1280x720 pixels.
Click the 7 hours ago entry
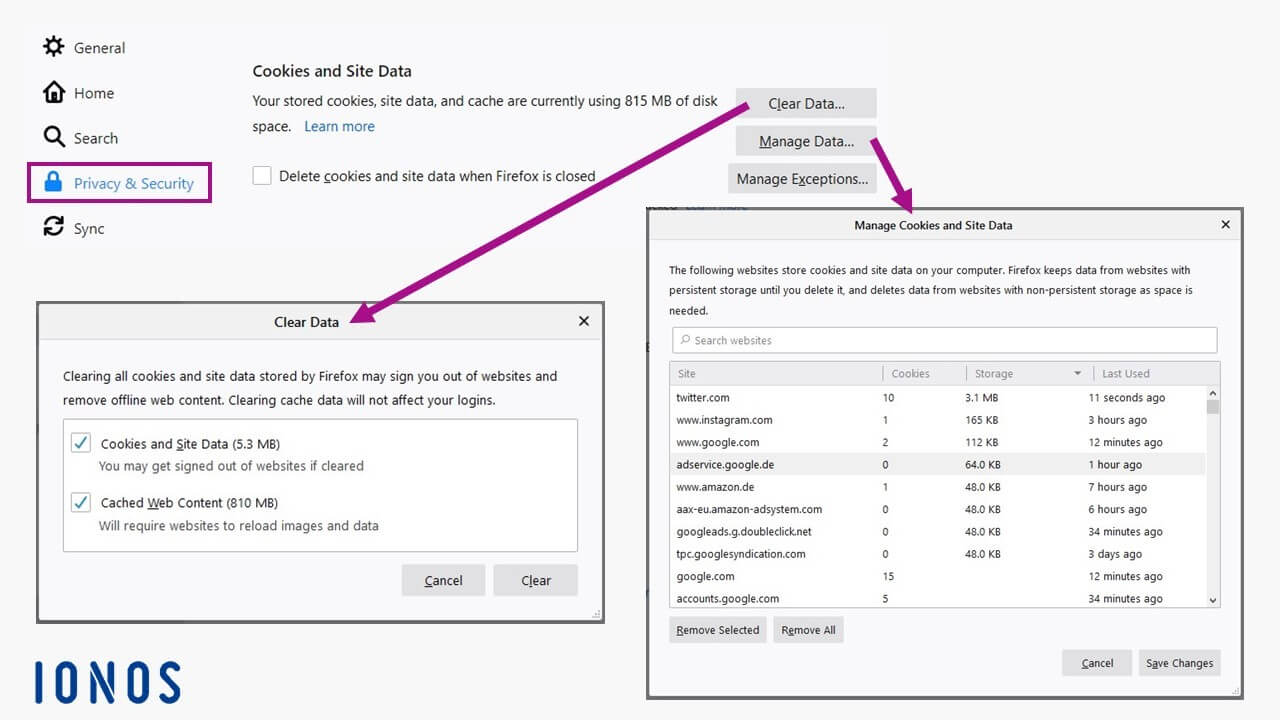click(x=1118, y=487)
